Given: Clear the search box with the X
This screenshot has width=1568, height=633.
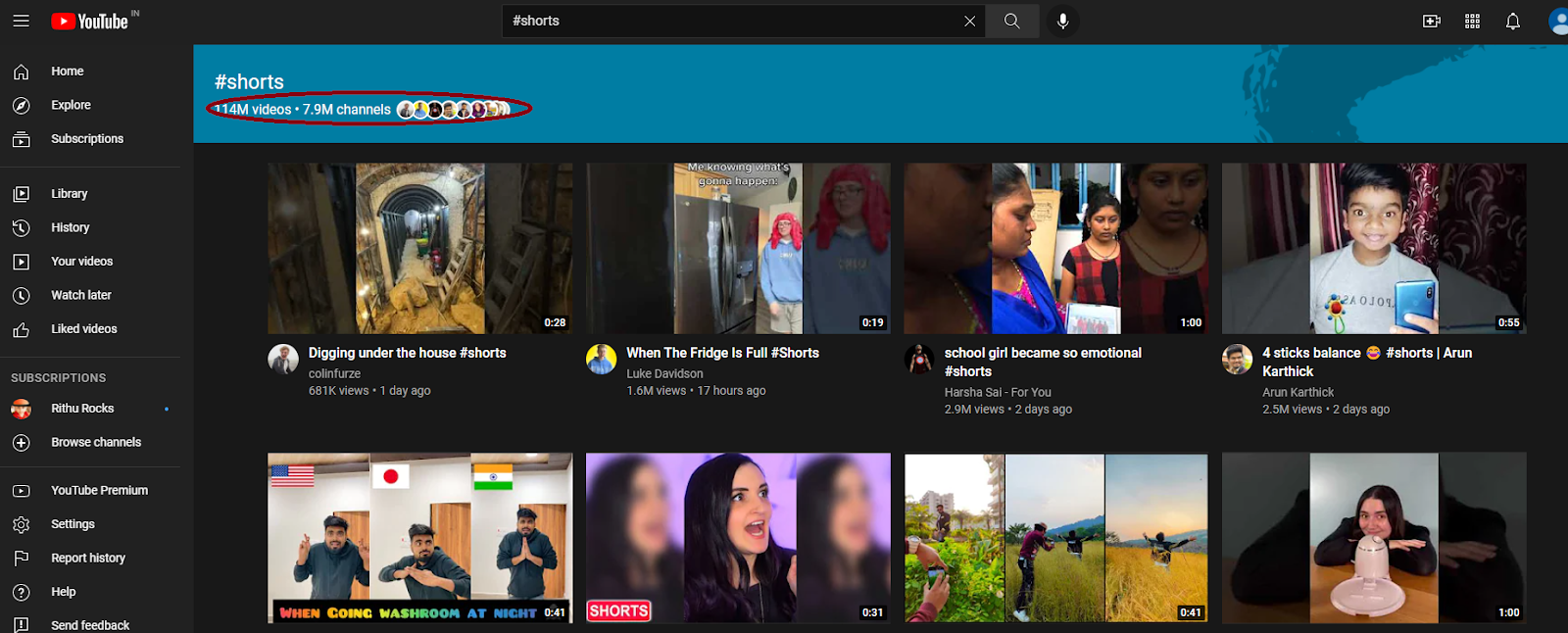Looking at the screenshot, I should coord(969,21).
